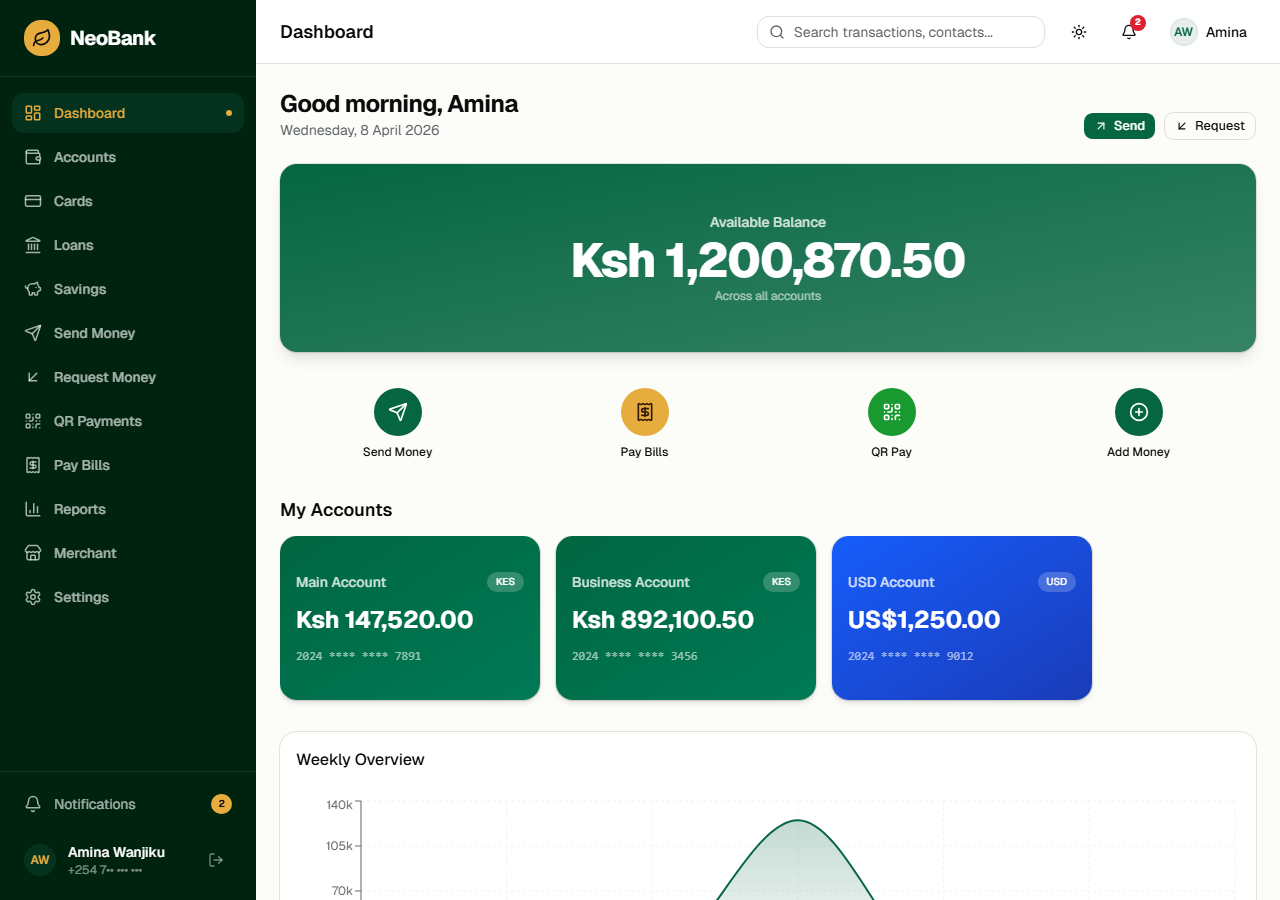This screenshot has height=900, width=1280.
Task: Click the Weekly Overview chart peak
Action: pos(797,821)
